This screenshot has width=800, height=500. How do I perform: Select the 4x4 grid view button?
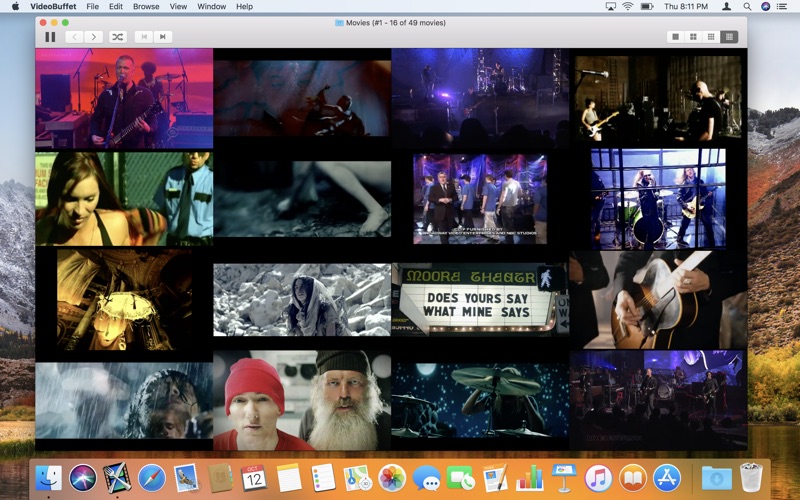point(729,37)
